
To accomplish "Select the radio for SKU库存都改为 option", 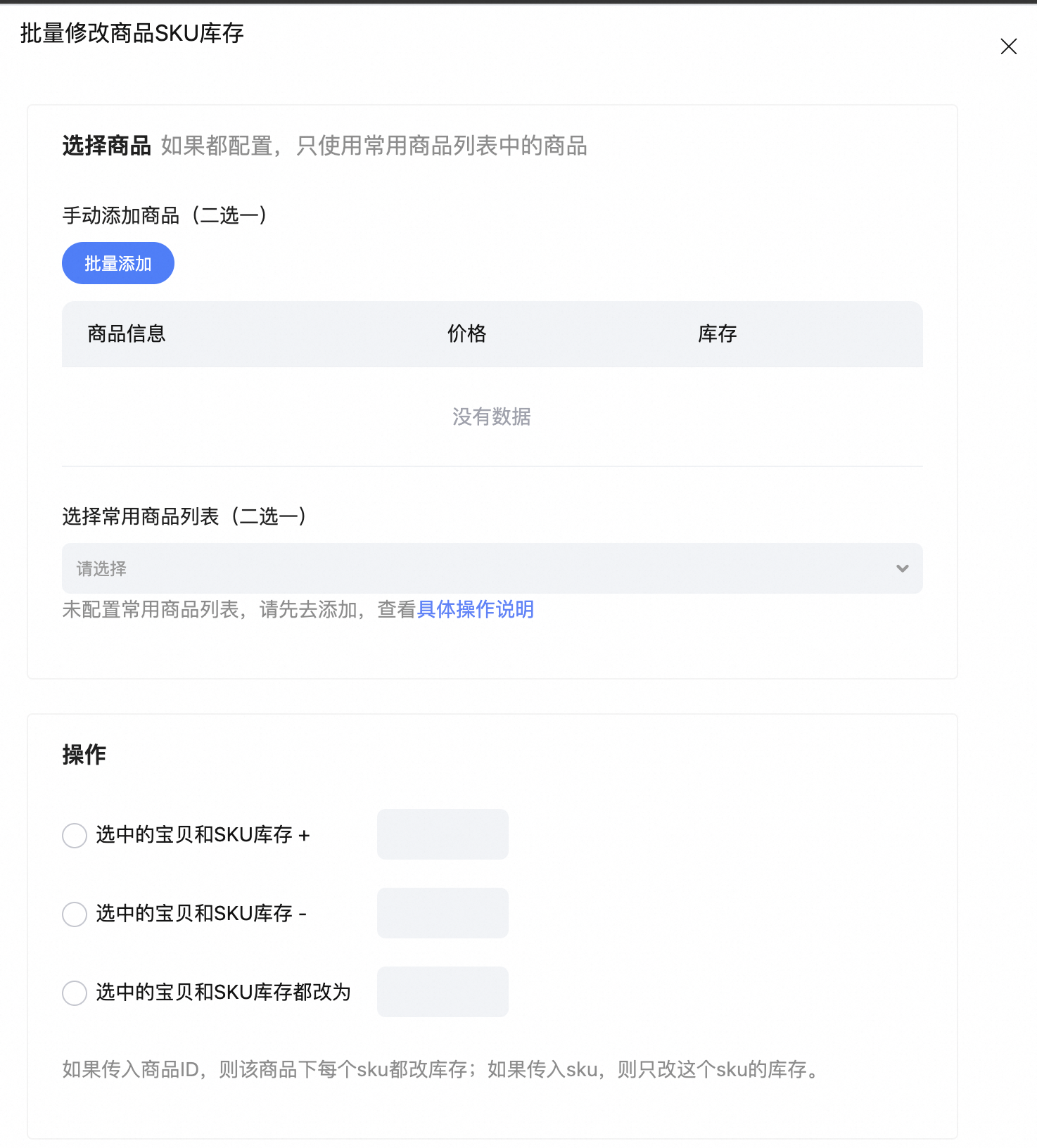I will (x=75, y=993).
